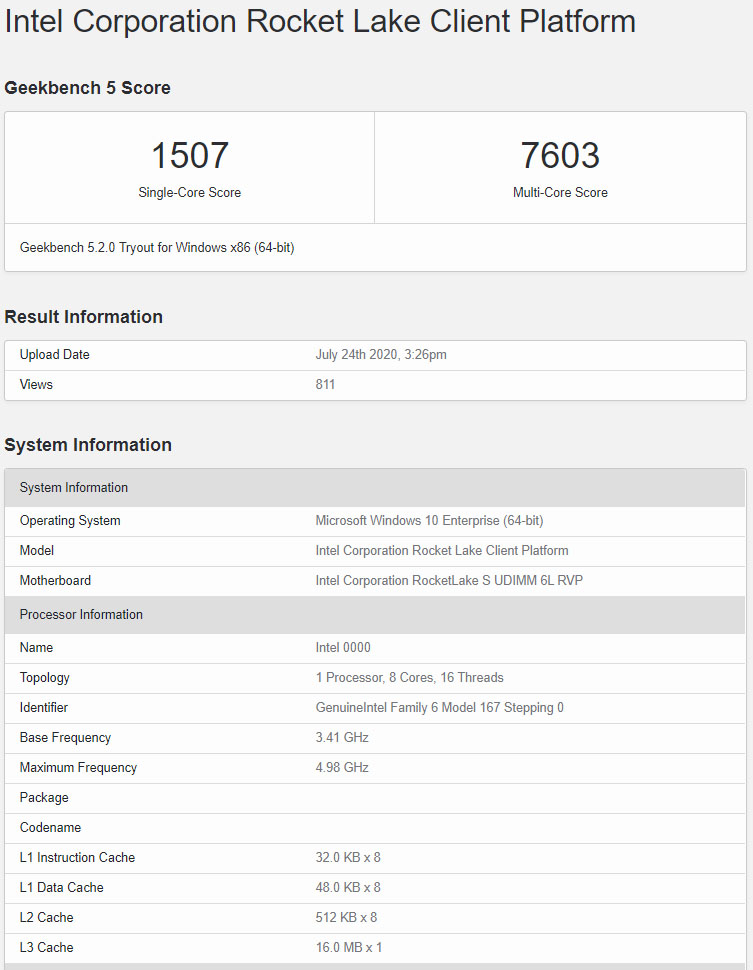Select the value 48.0 KB x 8

[x=348, y=887]
